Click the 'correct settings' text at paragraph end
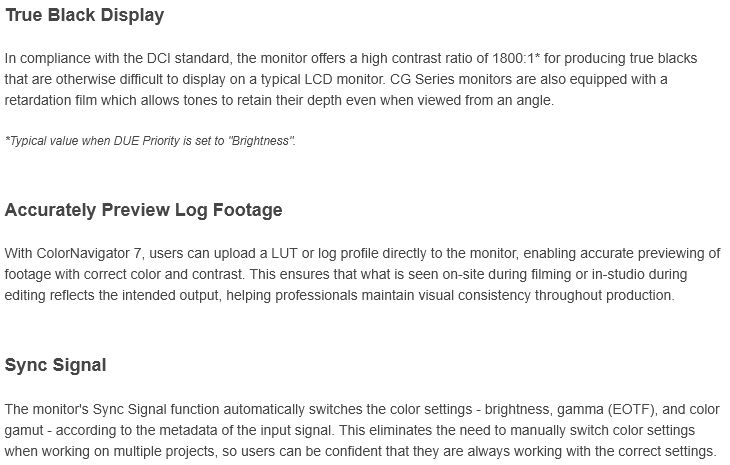The image size is (730, 465). pos(670,451)
